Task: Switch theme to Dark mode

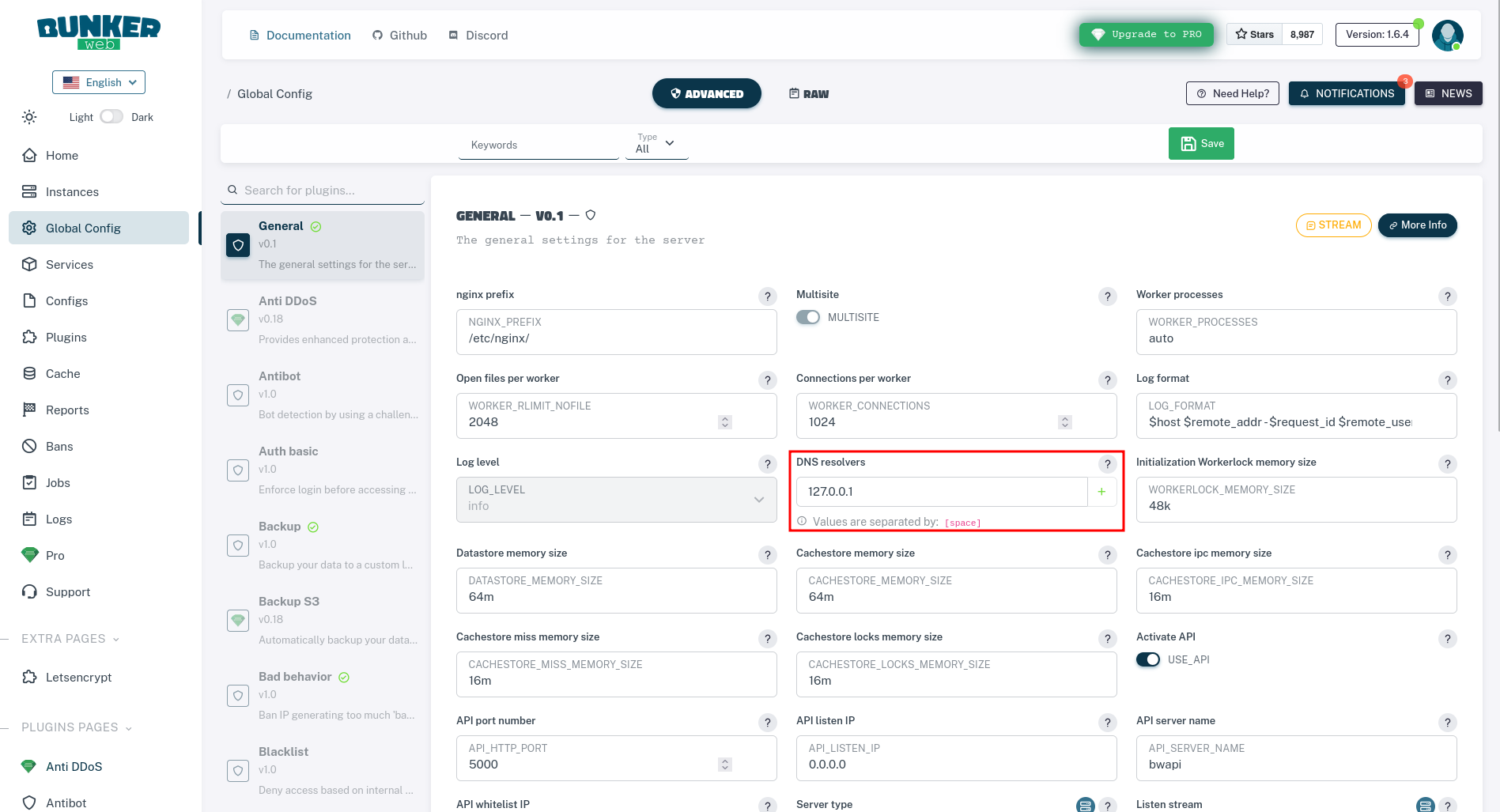Action: 111,115
